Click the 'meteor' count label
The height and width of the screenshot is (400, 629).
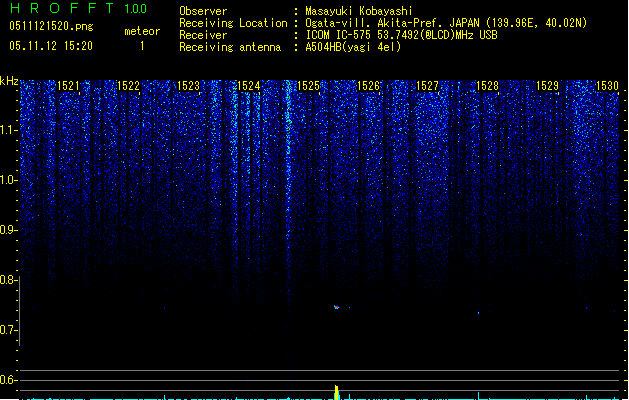pos(142,31)
